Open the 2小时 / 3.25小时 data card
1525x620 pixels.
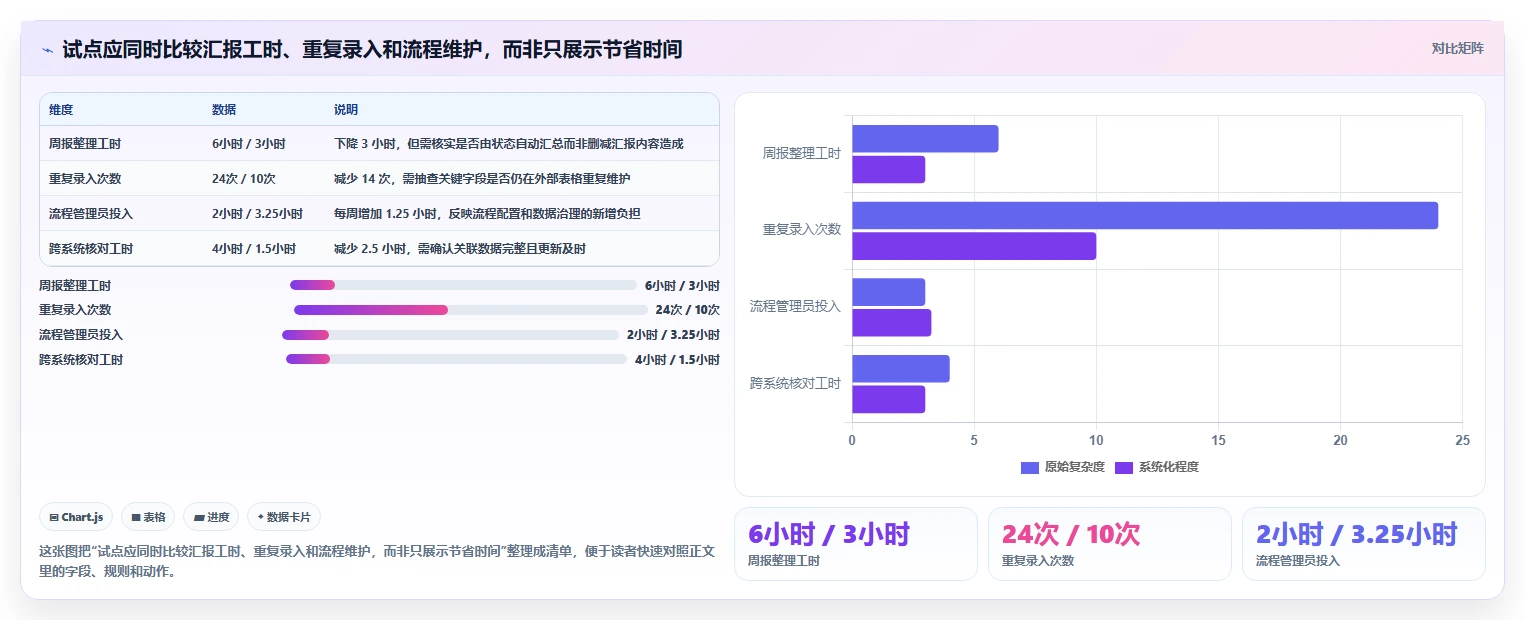pos(1364,544)
